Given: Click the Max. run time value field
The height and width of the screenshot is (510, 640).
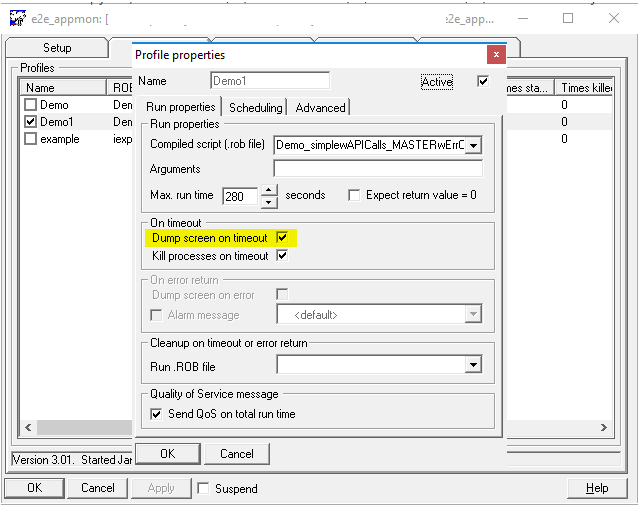Looking at the screenshot, I should (240, 196).
